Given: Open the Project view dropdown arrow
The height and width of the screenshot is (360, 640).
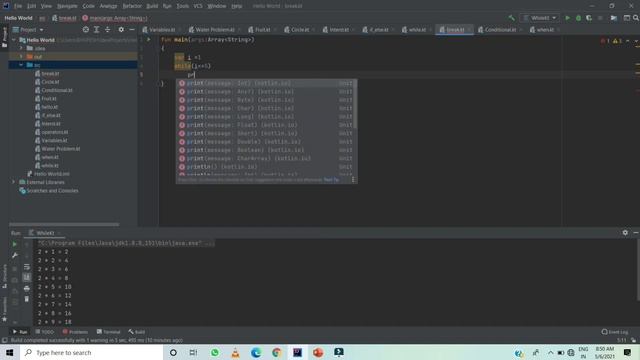Looking at the screenshot, I should point(41,30).
